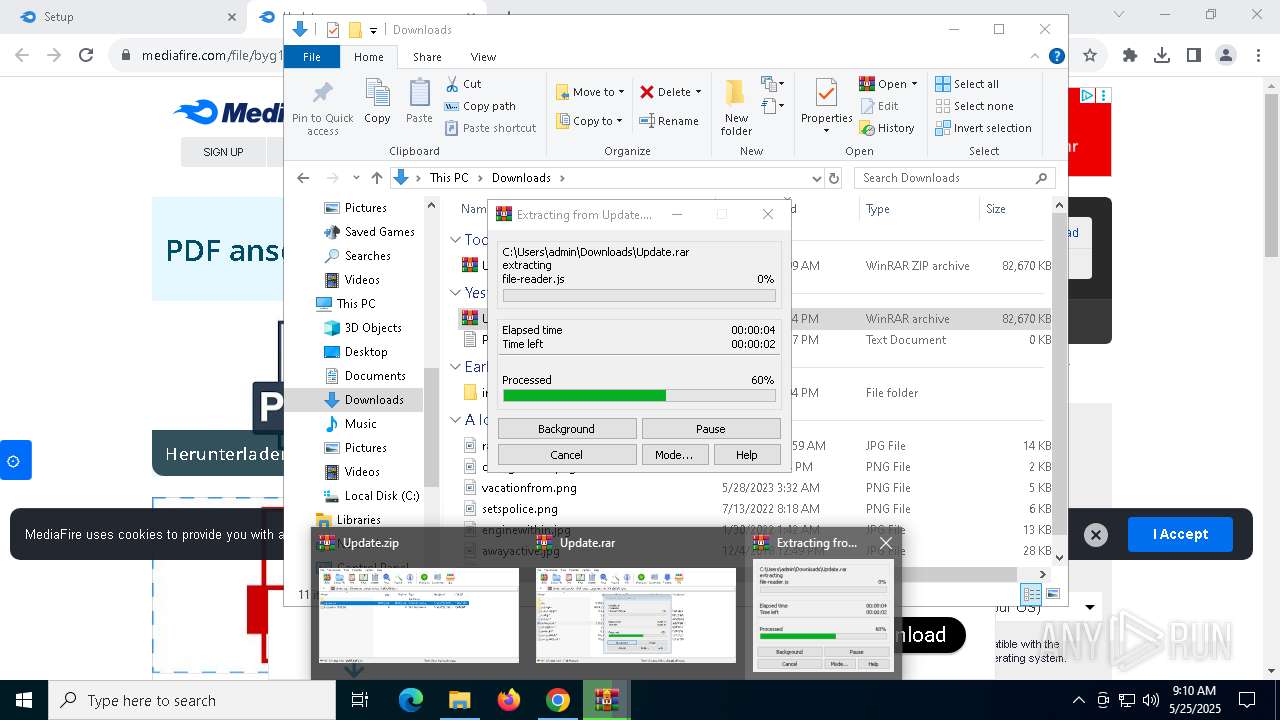The width and height of the screenshot is (1280, 720).
Task: Open the recent locations dropdown arrow
Action: point(355,178)
